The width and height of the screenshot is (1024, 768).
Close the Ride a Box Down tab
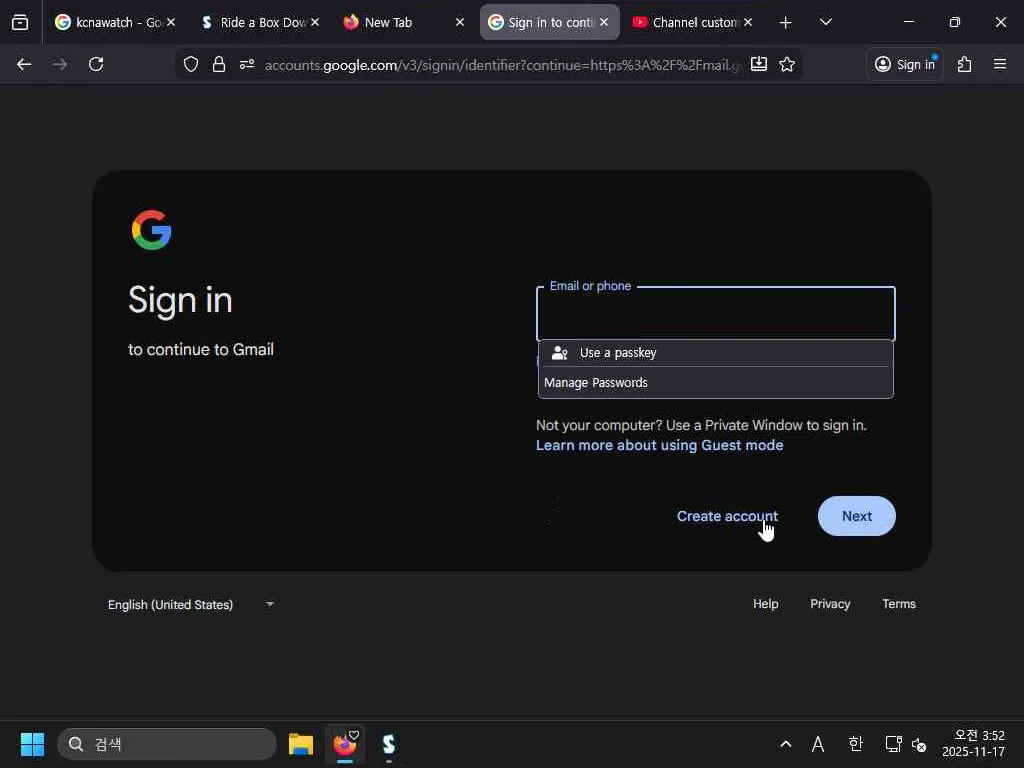click(315, 22)
